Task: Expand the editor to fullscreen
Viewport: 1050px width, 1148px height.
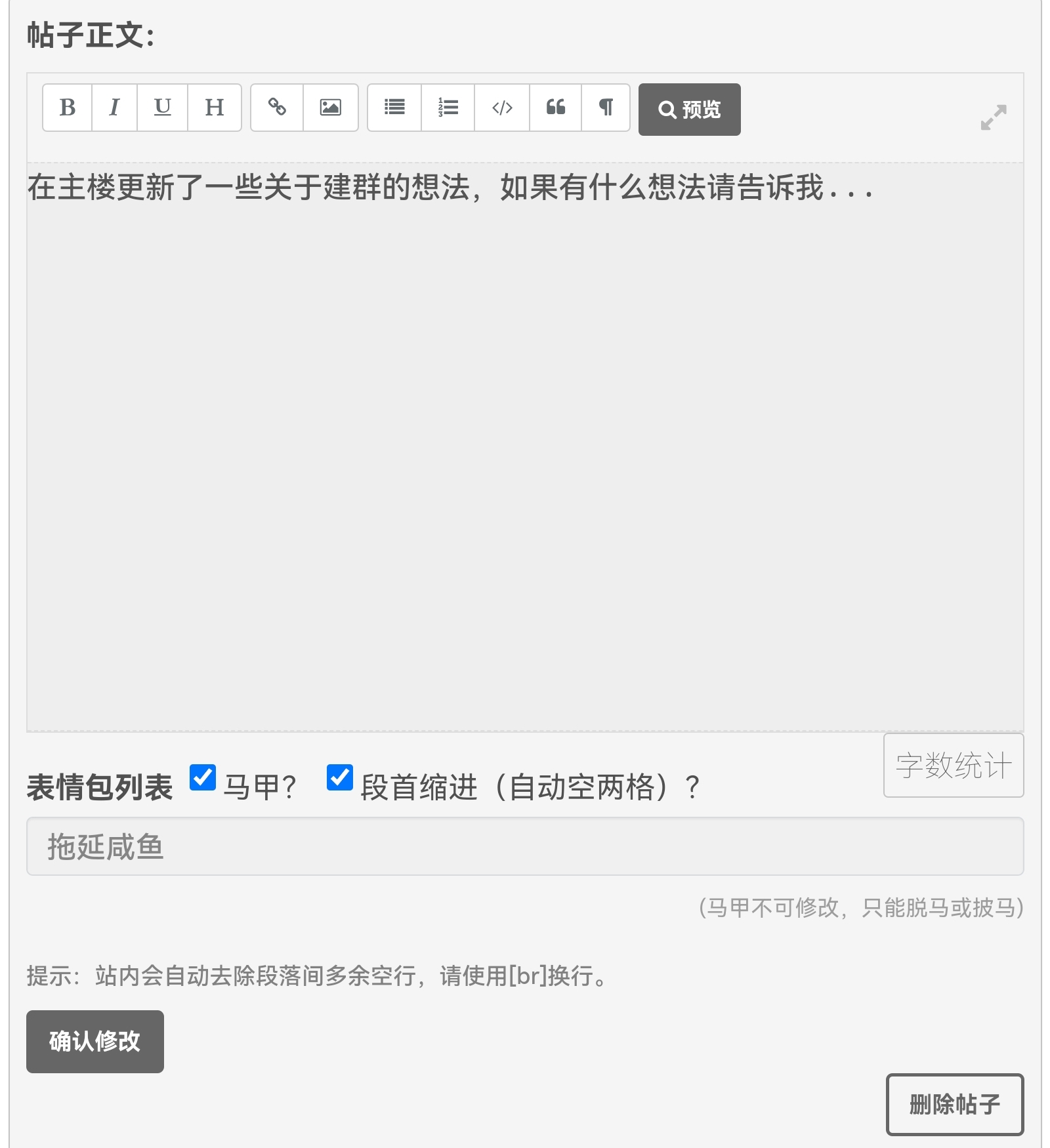Action: (x=993, y=117)
